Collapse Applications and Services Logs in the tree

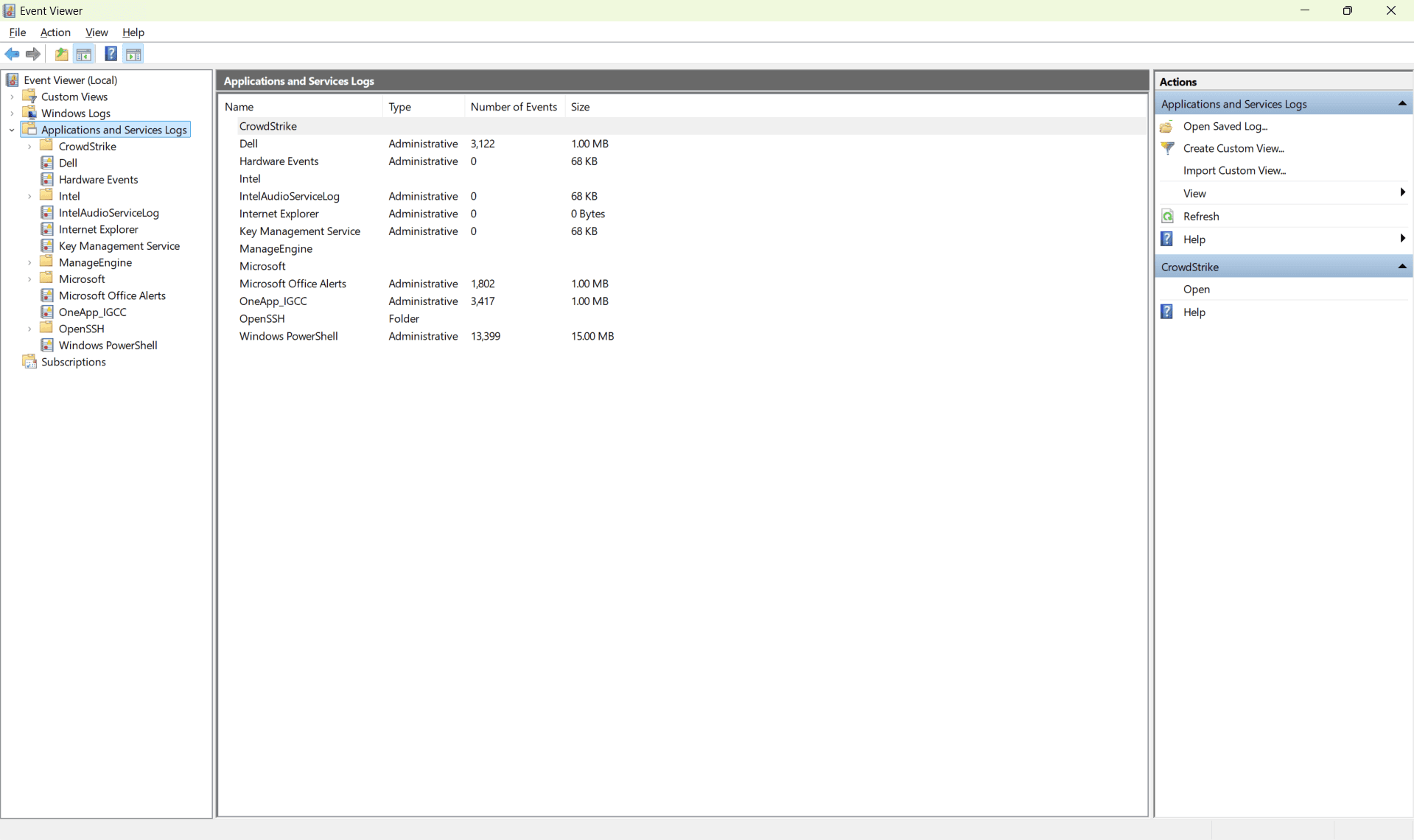(12, 130)
